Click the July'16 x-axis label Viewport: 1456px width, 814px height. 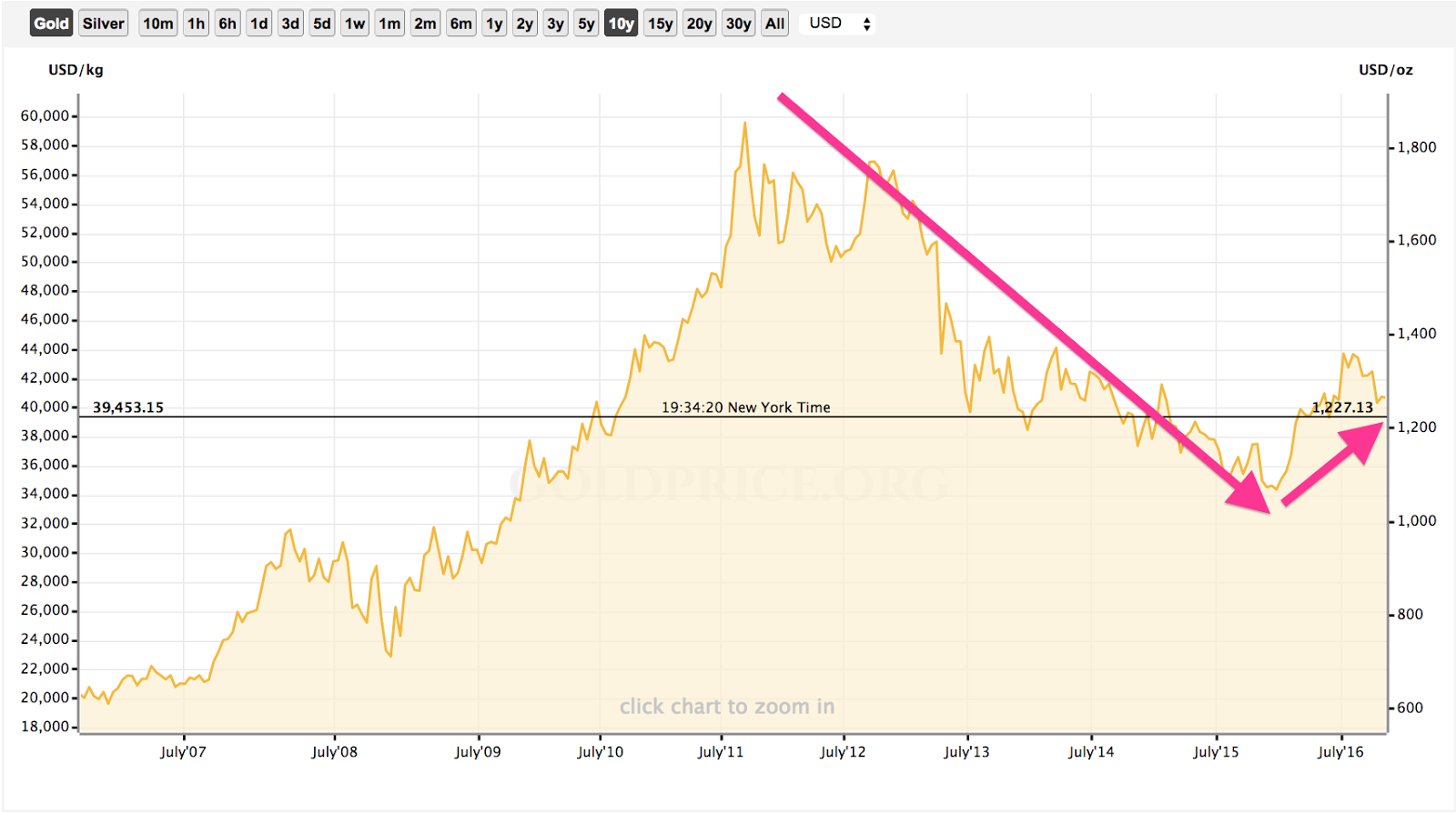[1341, 752]
